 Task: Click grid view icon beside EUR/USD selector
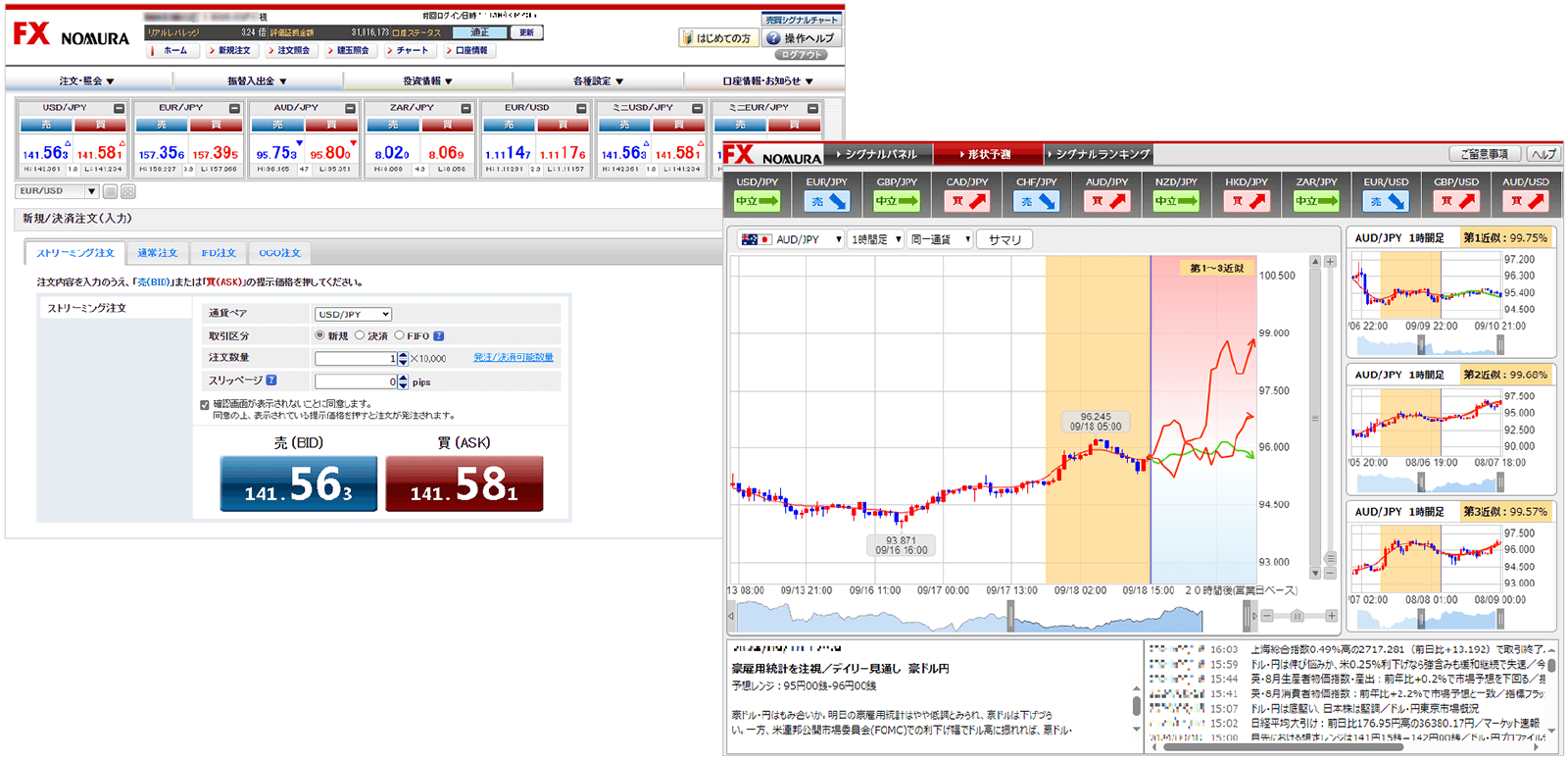pos(128,192)
